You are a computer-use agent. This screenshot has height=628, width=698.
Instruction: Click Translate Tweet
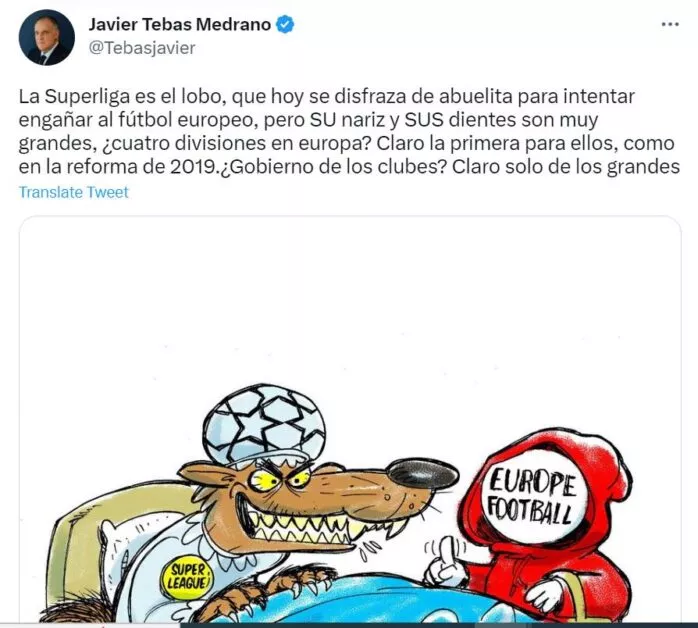(73, 192)
